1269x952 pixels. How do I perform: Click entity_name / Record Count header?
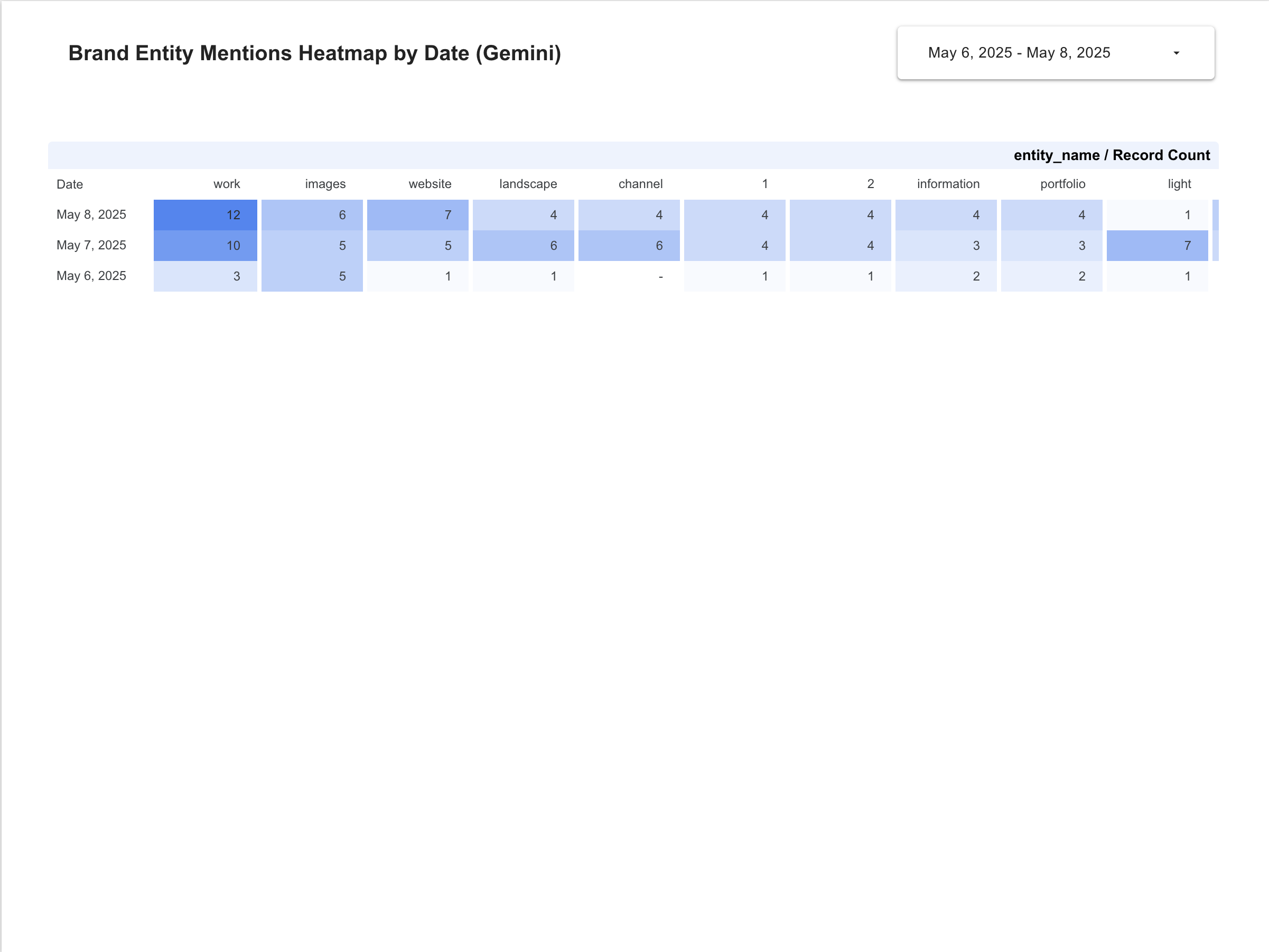point(1111,155)
